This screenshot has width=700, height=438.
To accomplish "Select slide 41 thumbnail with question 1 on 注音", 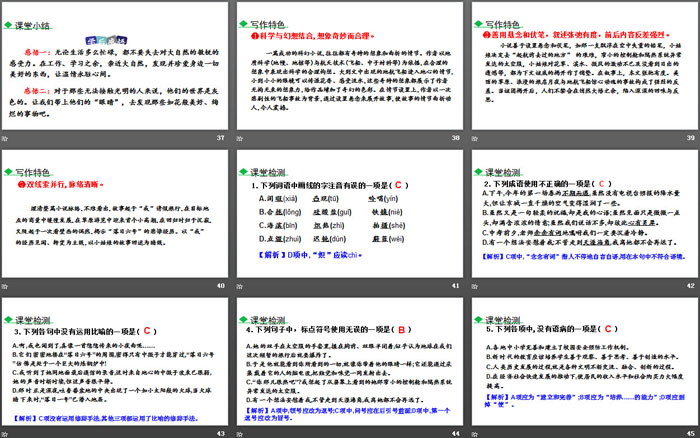I will click(350, 213).
